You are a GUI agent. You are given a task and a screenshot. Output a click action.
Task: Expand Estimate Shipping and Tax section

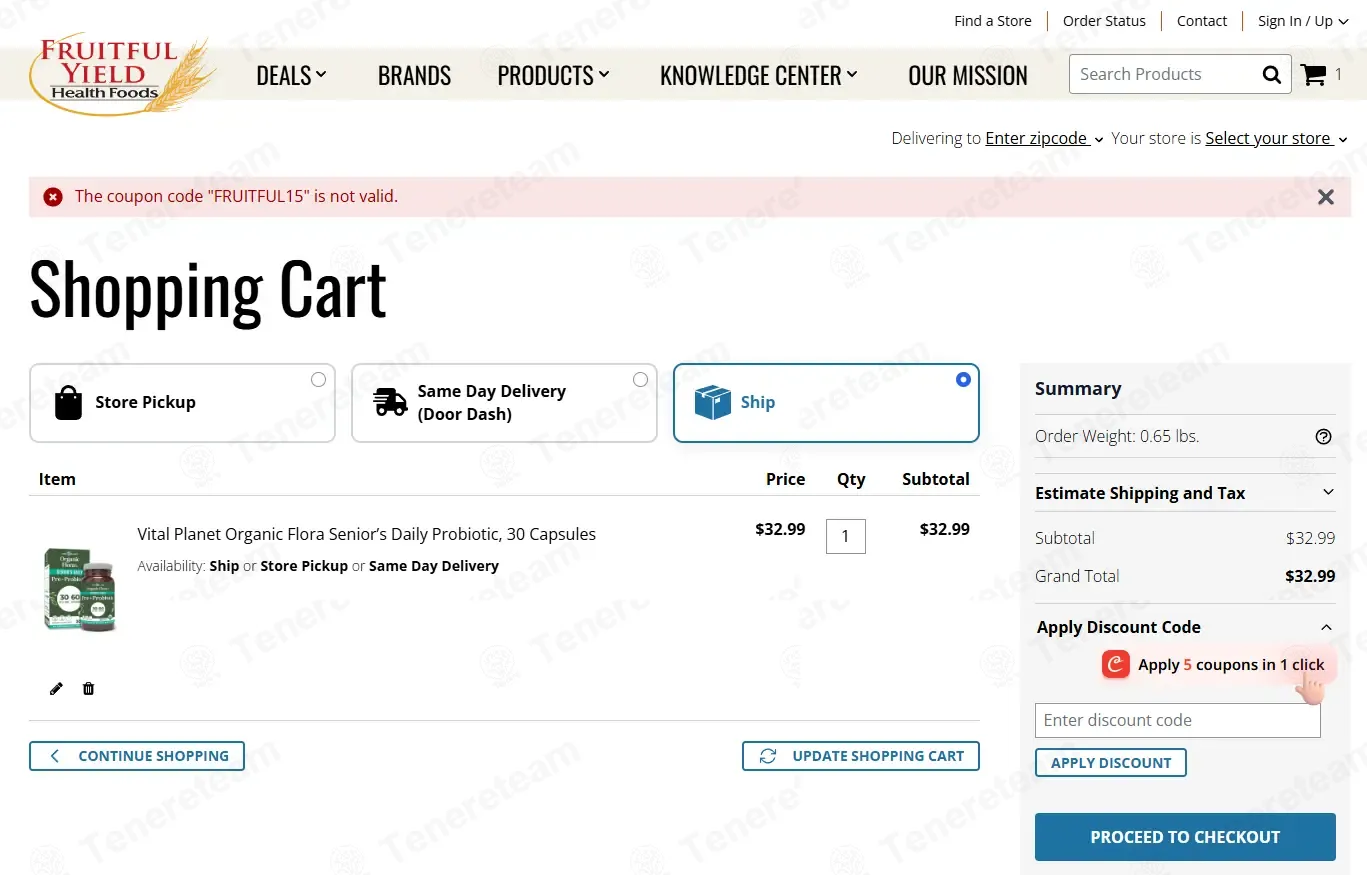click(x=1185, y=493)
